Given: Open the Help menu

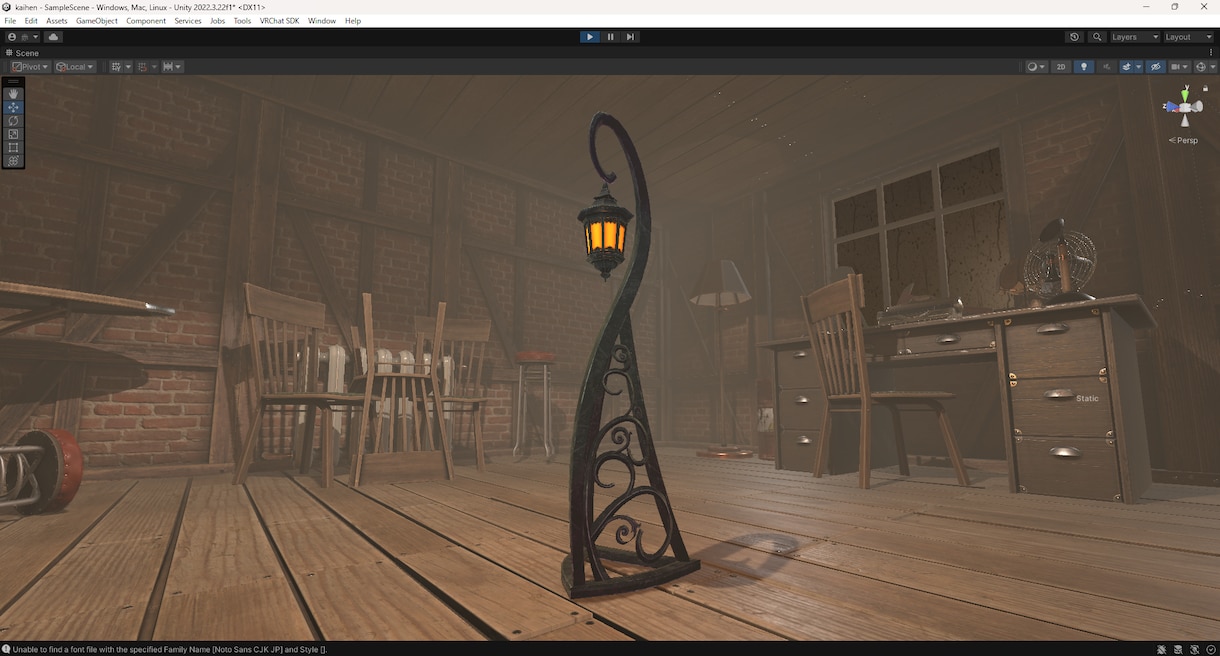Looking at the screenshot, I should coord(352,21).
